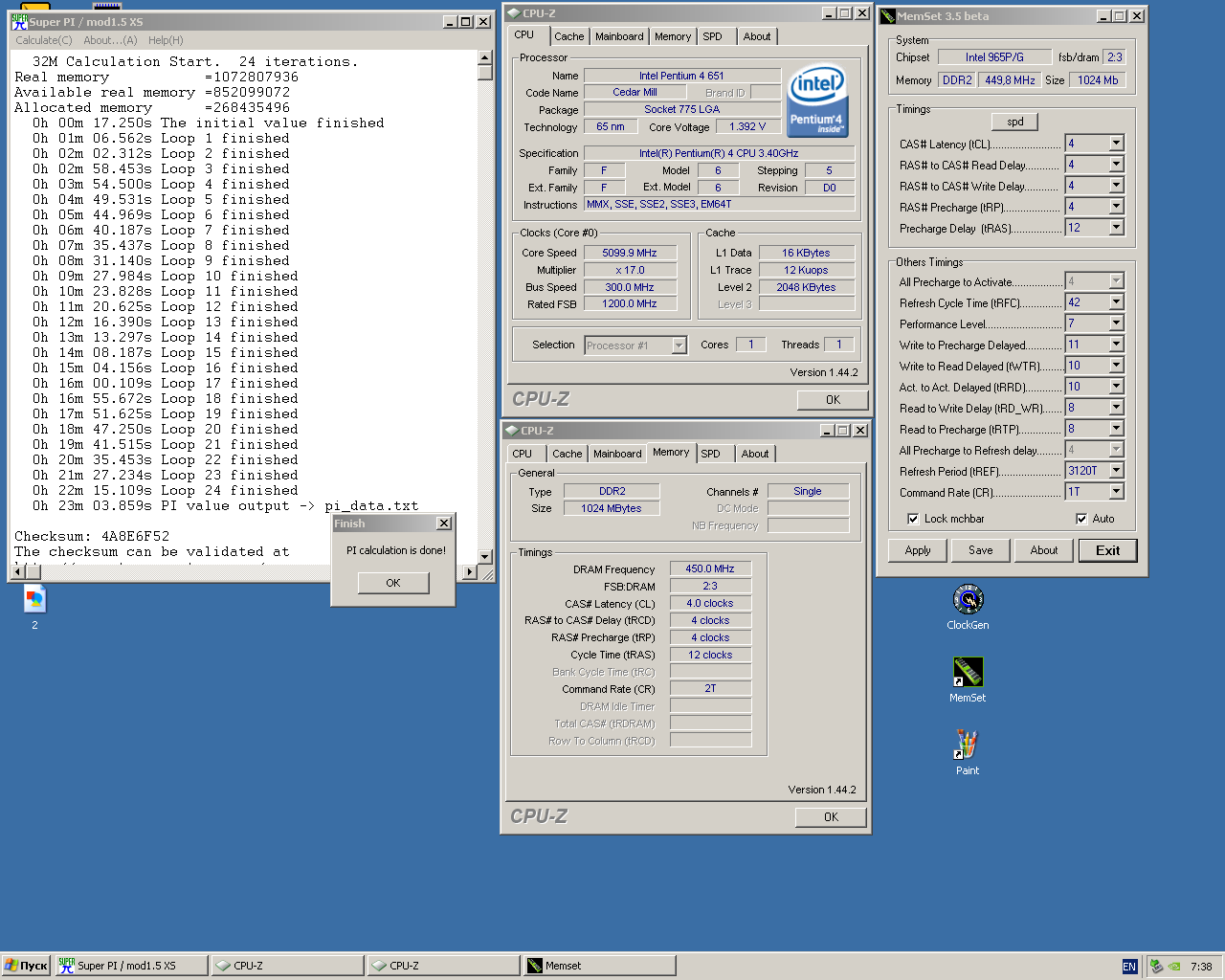
Task: Click Super PI horizontal scrollbar right arrow
Action: pyautogui.click(x=469, y=572)
